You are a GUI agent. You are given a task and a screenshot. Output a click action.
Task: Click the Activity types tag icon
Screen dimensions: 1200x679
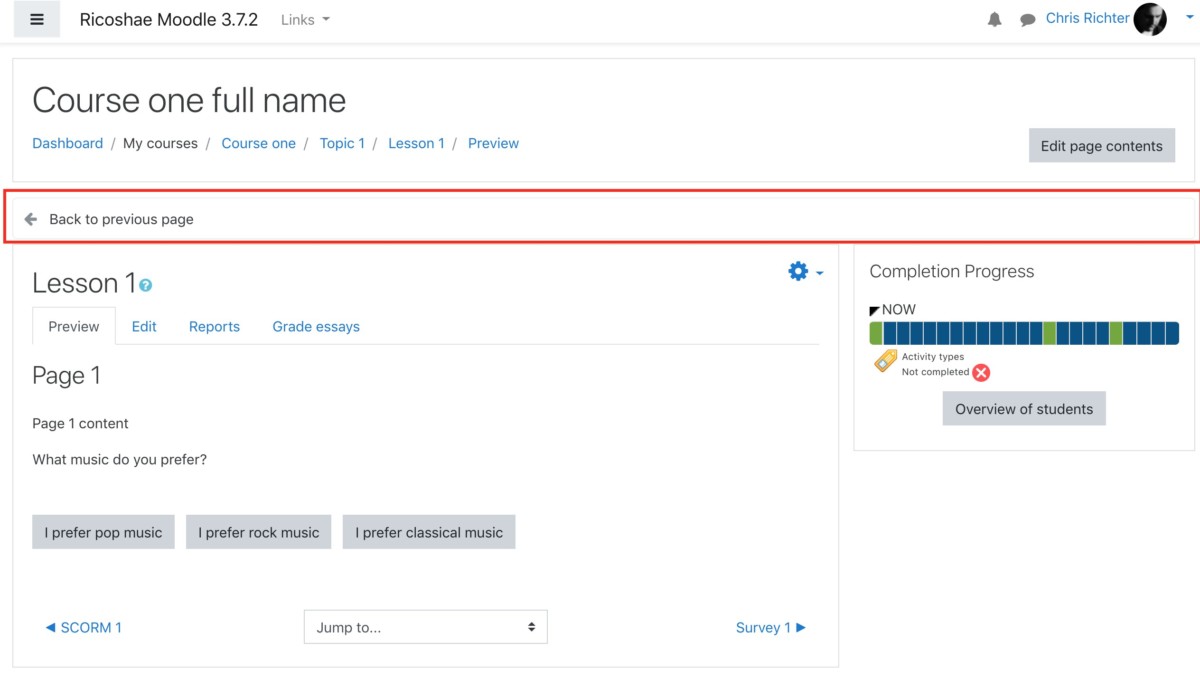pos(885,361)
